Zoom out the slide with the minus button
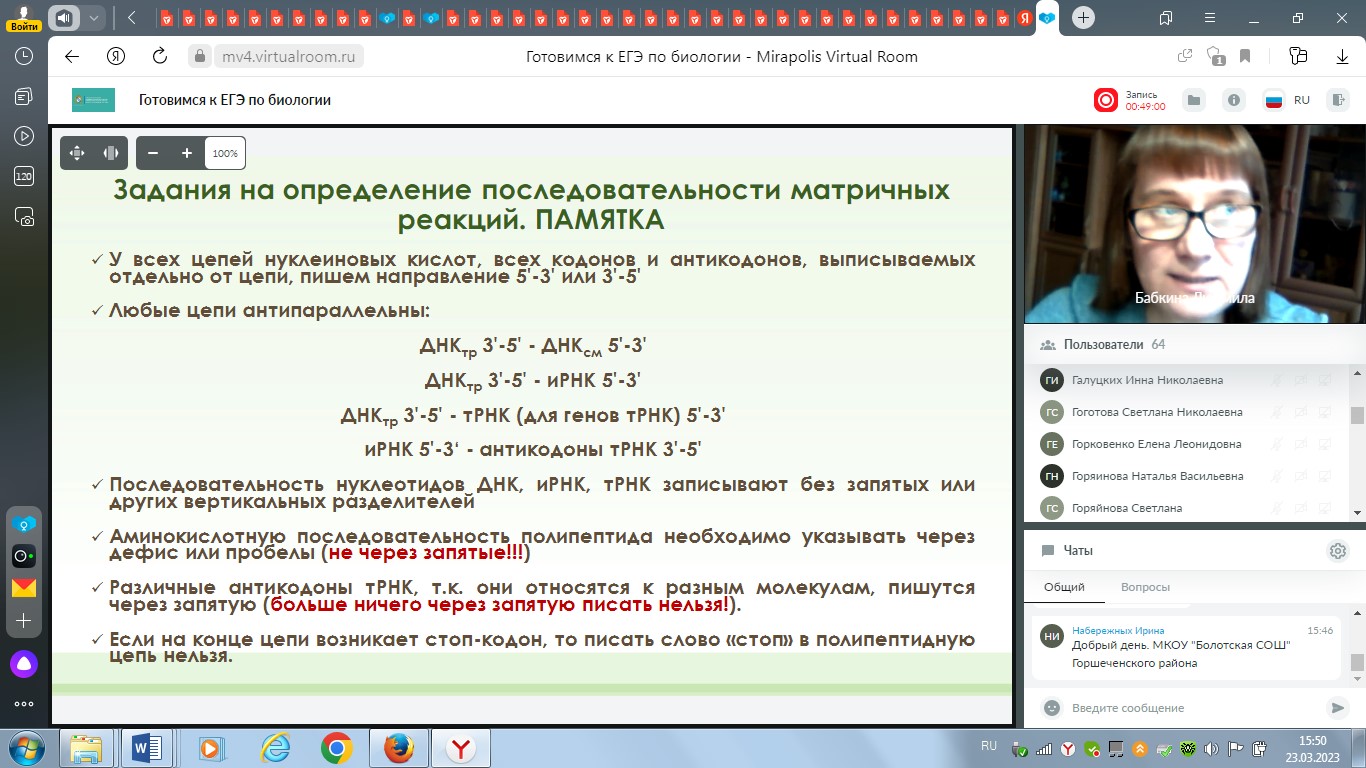This screenshot has height=768, width=1366. click(153, 153)
